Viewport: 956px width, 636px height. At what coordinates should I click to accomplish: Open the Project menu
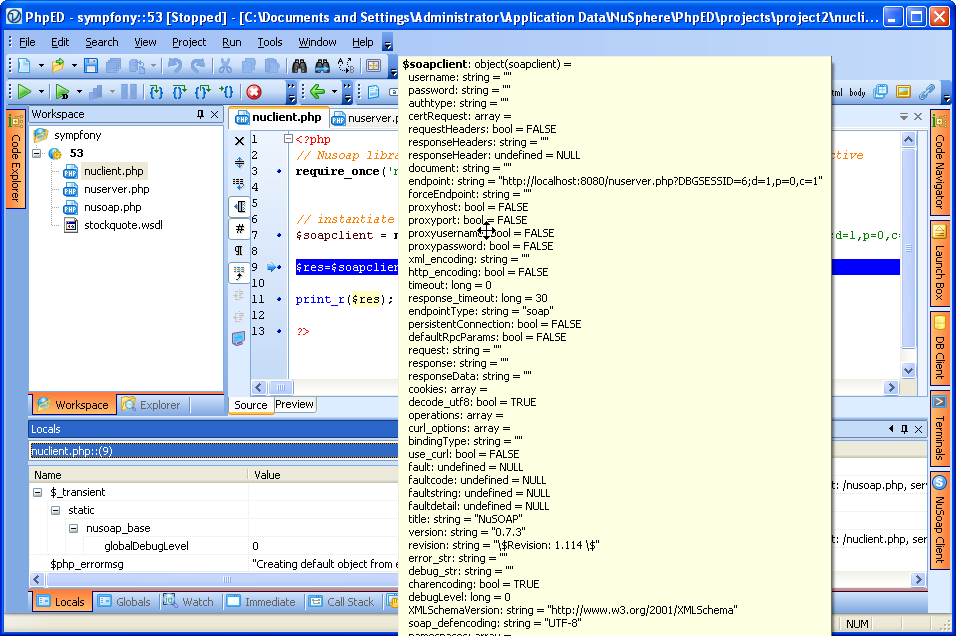pos(188,42)
